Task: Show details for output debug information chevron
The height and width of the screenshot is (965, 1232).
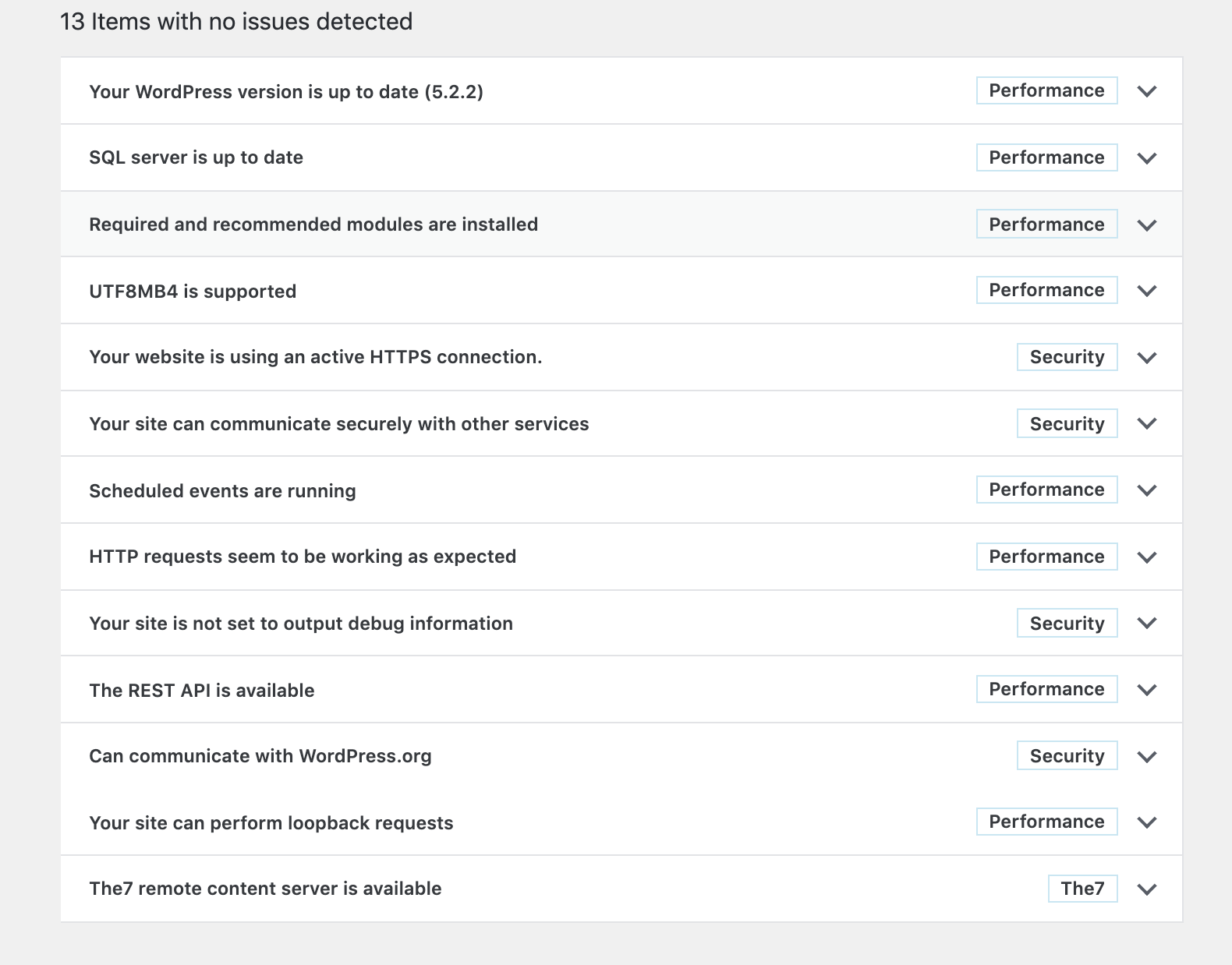Action: coord(1146,624)
